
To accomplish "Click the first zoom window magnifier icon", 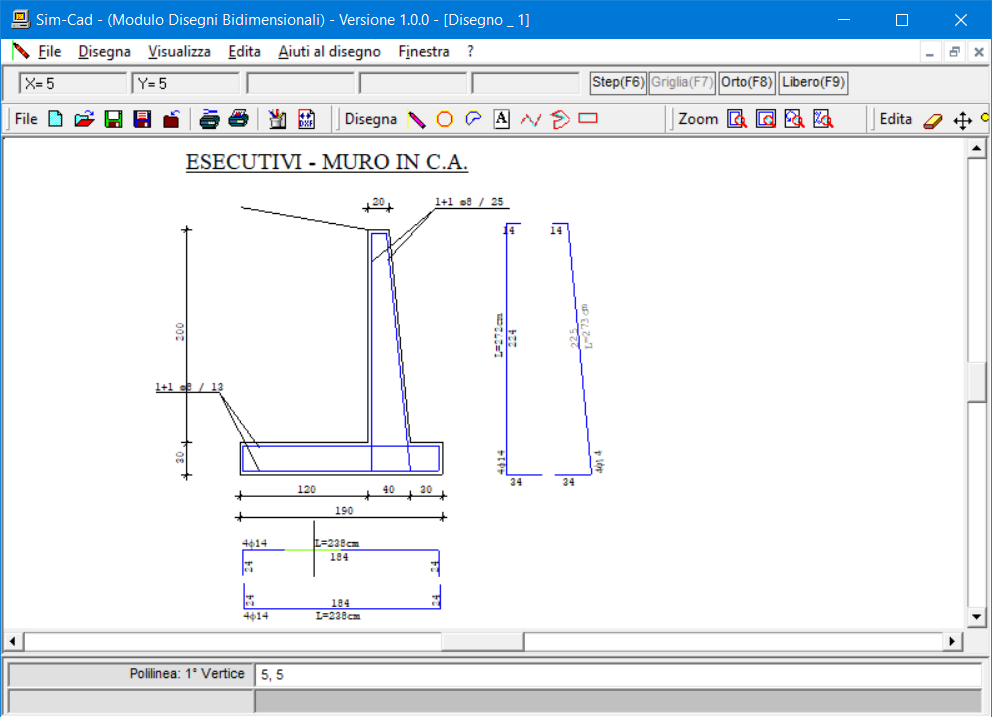I will 737,119.
